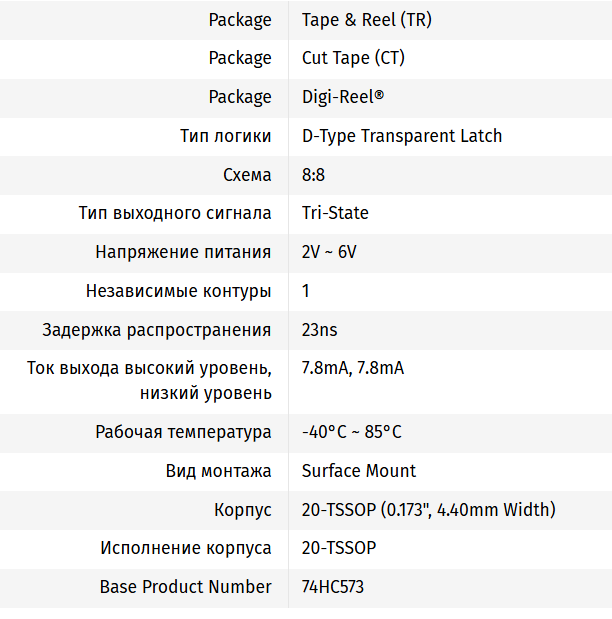Select the Surface Mount value
This screenshot has height=619, width=612.
pyautogui.click(x=358, y=471)
